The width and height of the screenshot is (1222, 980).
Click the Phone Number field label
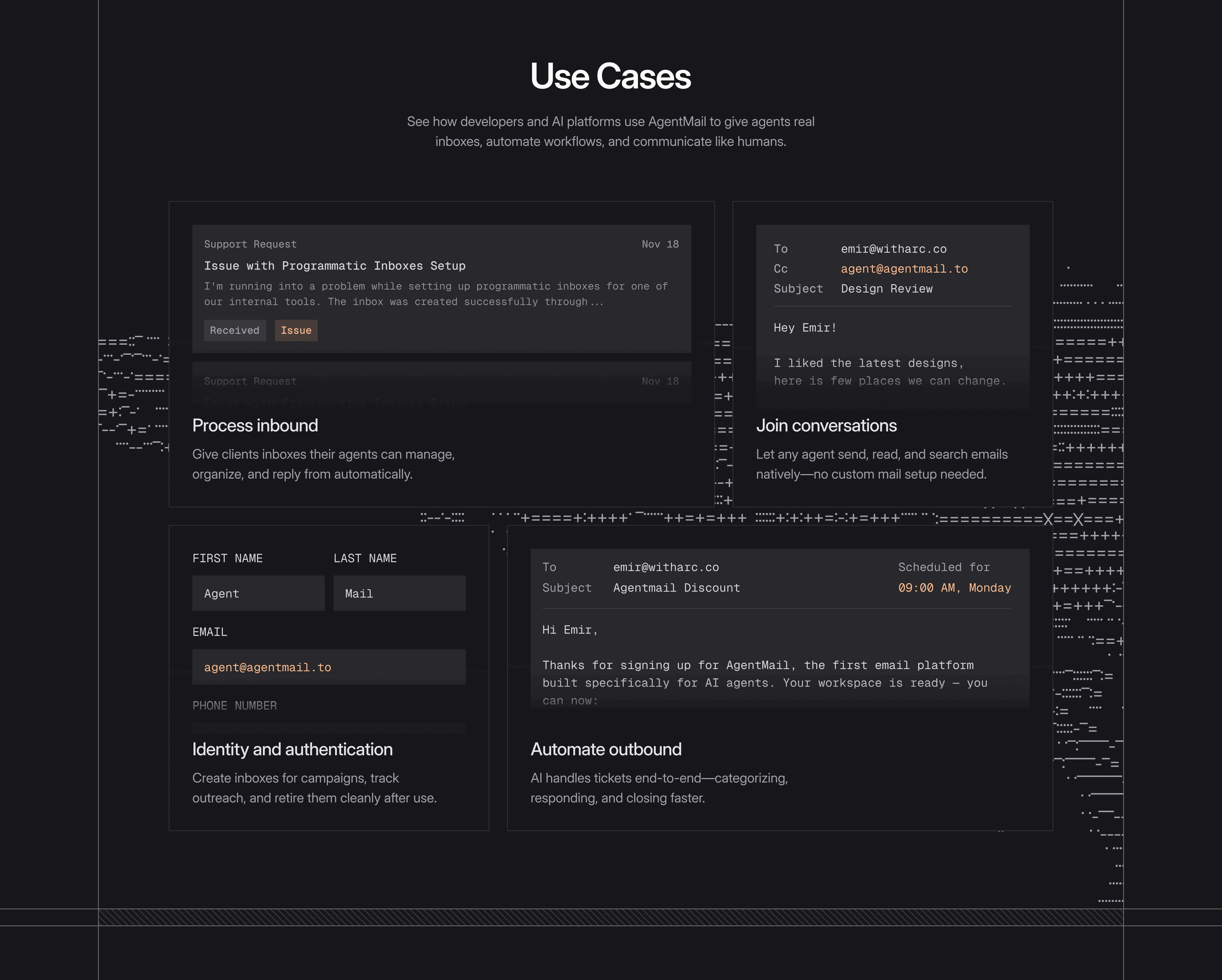click(x=235, y=706)
